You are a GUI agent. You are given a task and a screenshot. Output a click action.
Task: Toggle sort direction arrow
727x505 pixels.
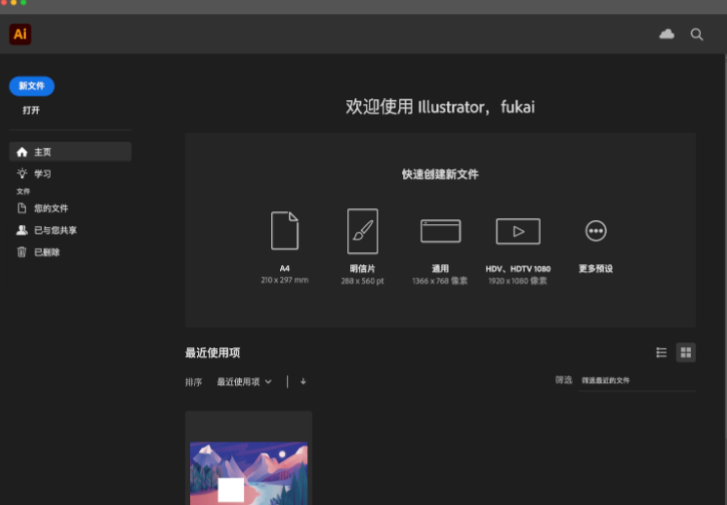pos(303,381)
